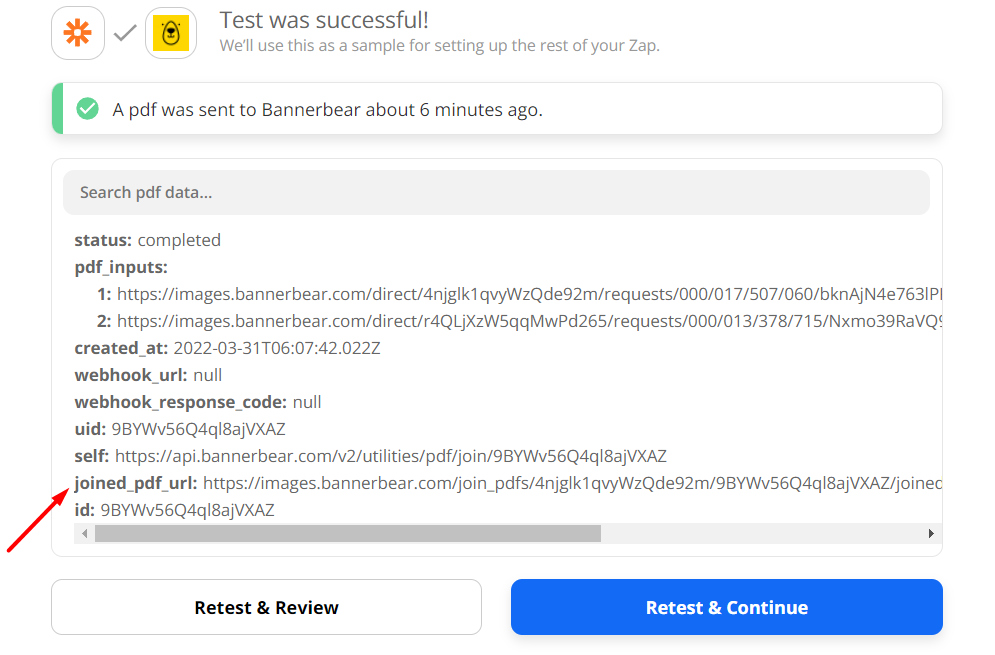Click the horizontal scrollbar thumb

[x=347, y=534]
